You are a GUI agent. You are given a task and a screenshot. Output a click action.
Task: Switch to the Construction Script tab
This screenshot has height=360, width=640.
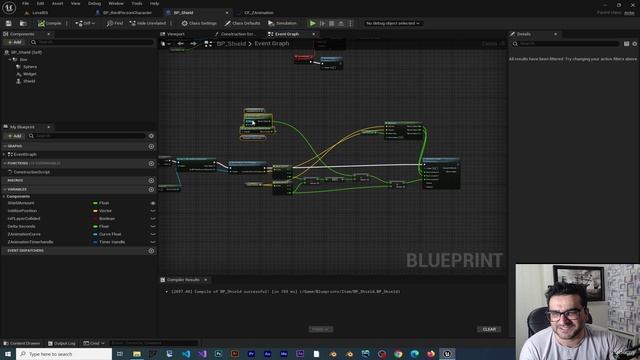click(235, 34)
